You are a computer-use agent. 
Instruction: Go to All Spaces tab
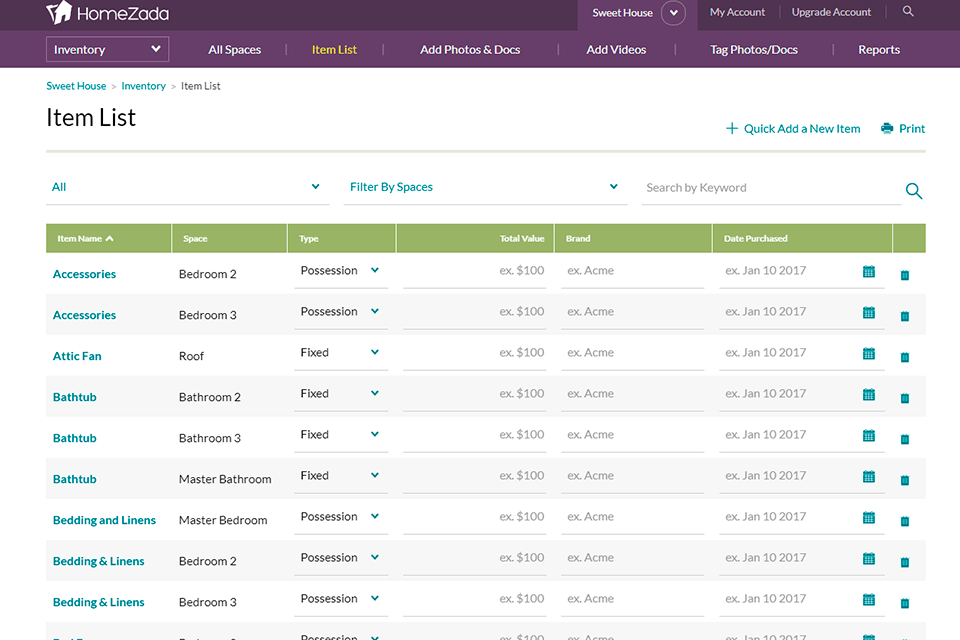(x=234, y=50)
